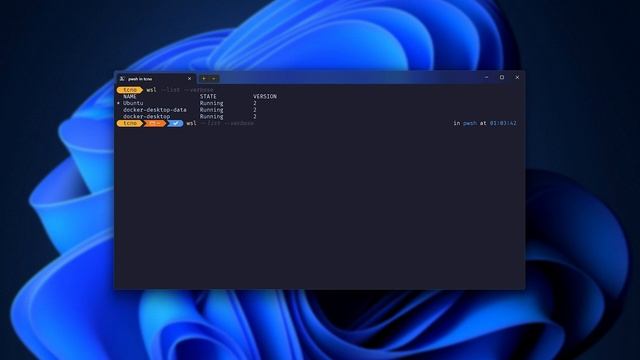Viewport: 640px width, 360px height.
Task: Click the timestamp at the prompt's right
Action: point(503,123)
